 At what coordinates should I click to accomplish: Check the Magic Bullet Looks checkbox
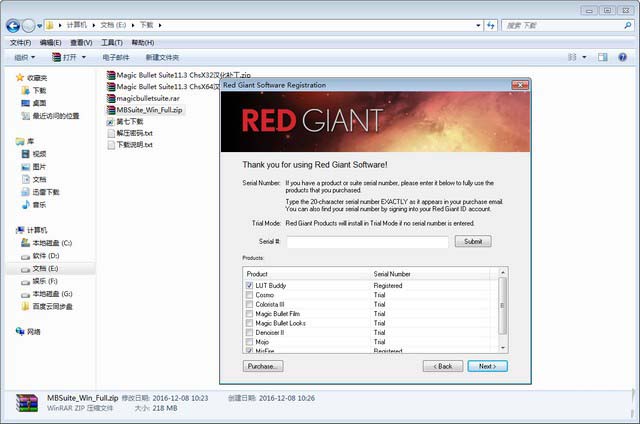(249, 323)
